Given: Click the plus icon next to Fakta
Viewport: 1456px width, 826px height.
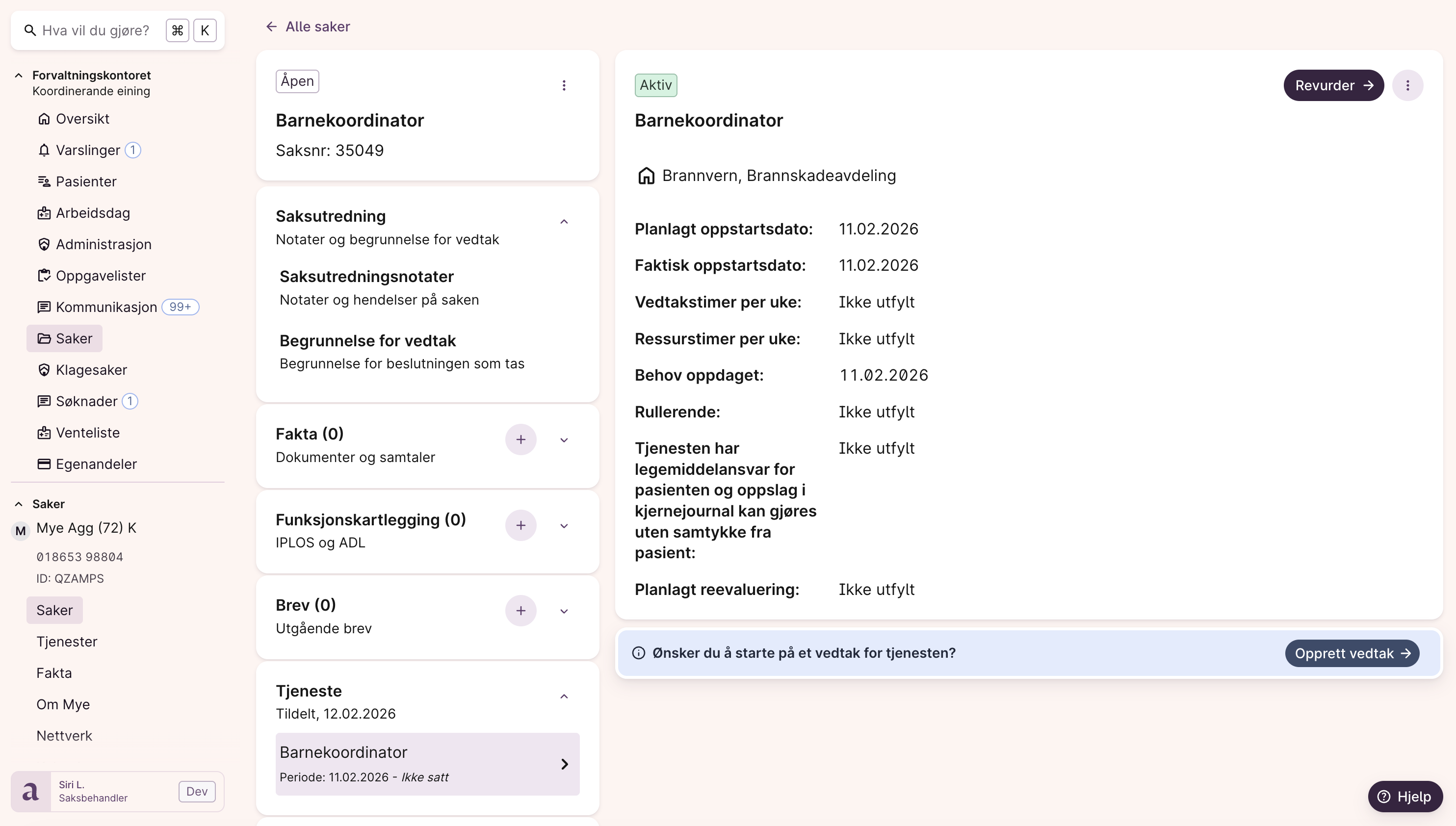Looking at the screenshot, I should pos(520,439).
